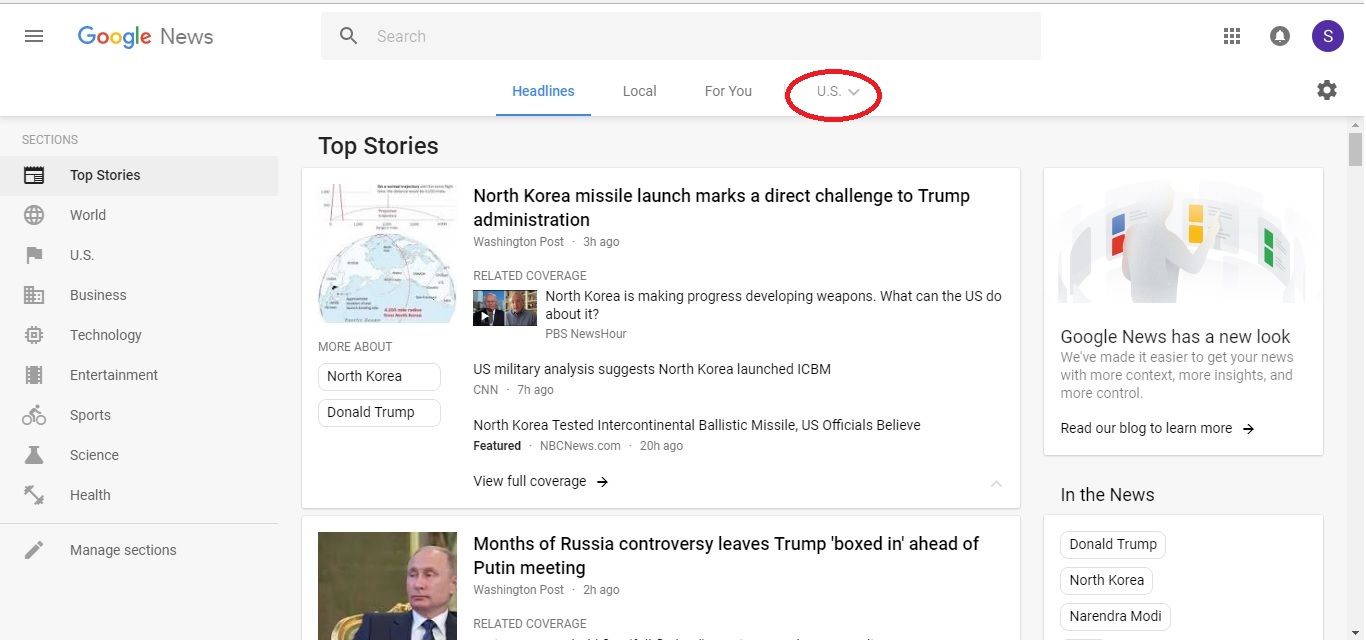The width and height of the screenshot is (1366, 640).
Task: Switch to the For You tab
Action: coord(728,91)
